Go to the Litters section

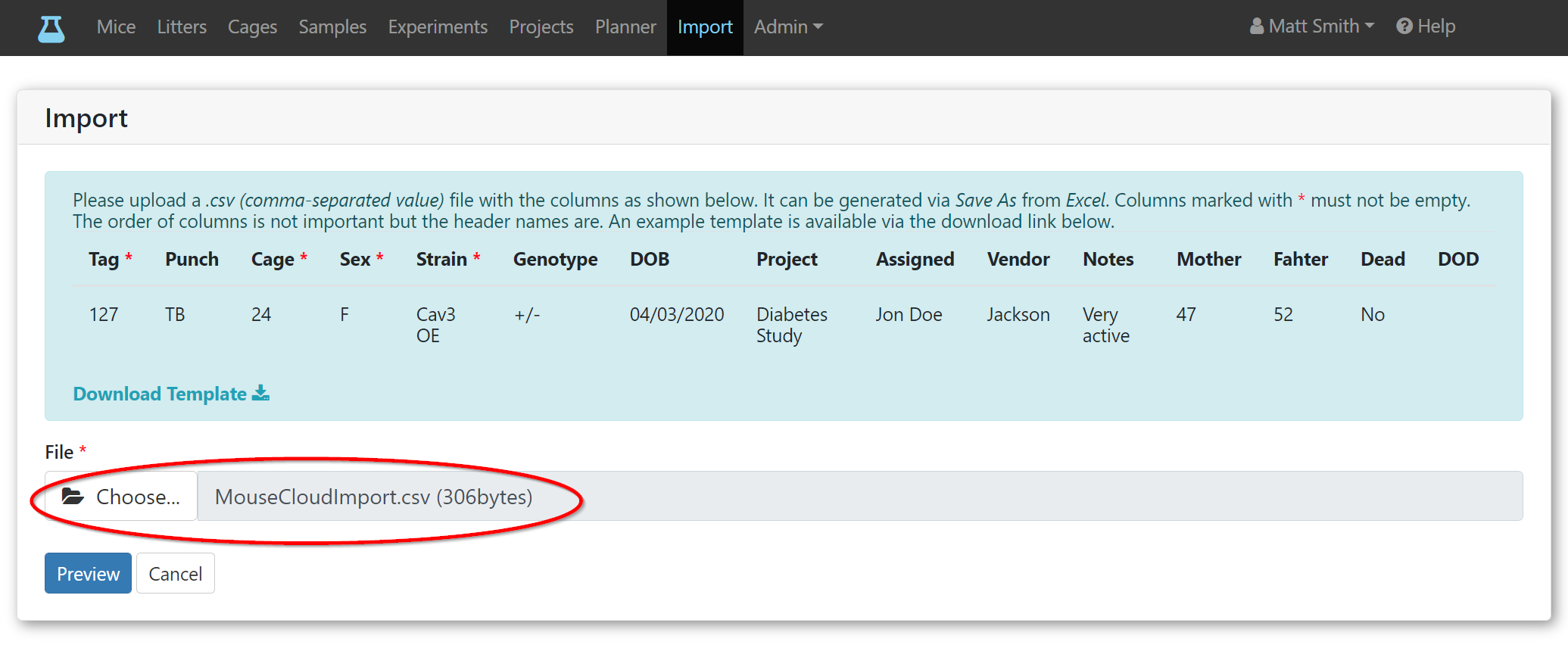[x=182, y=27]
